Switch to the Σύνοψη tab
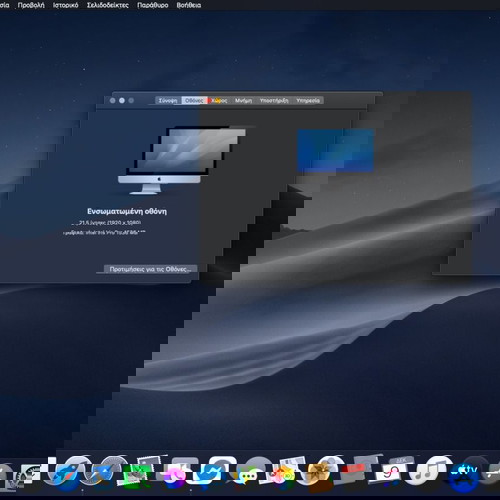 (168, 100)
